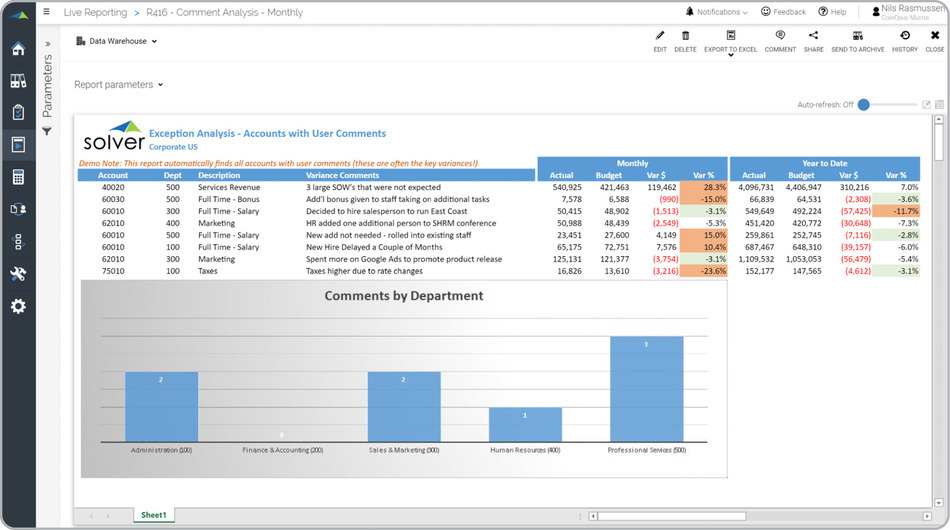Delete the report using the trash icon

click(685, 37)
